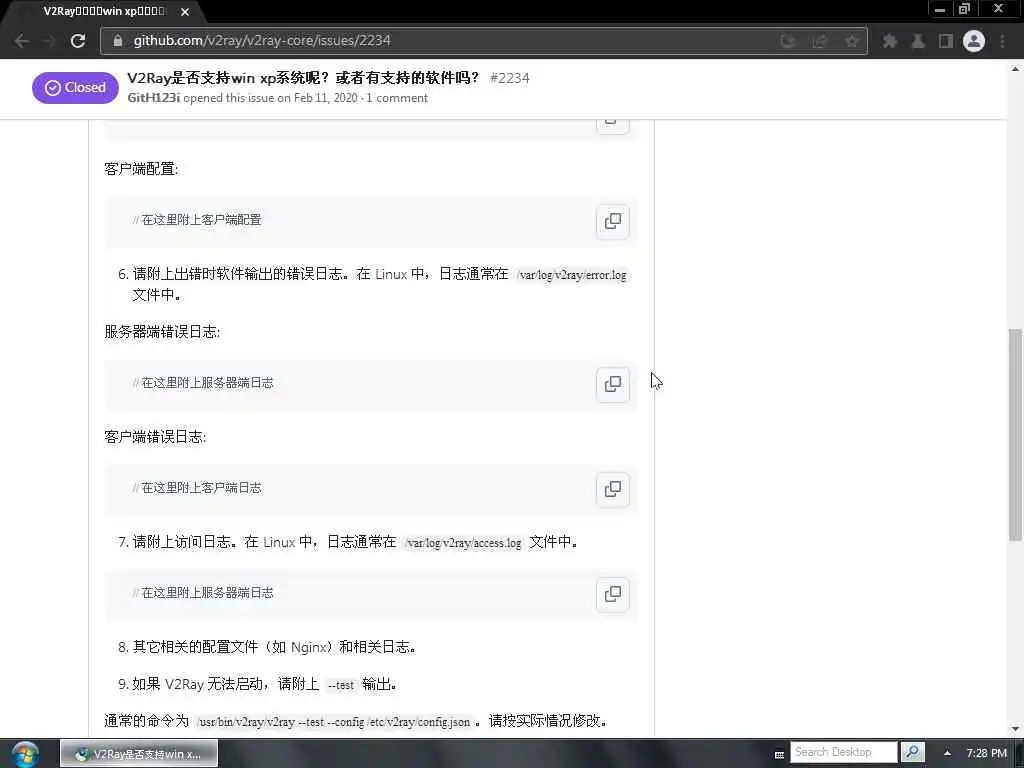Click the issue title text
Screen dimensions: 1024x768
click(x=303, y=78)
